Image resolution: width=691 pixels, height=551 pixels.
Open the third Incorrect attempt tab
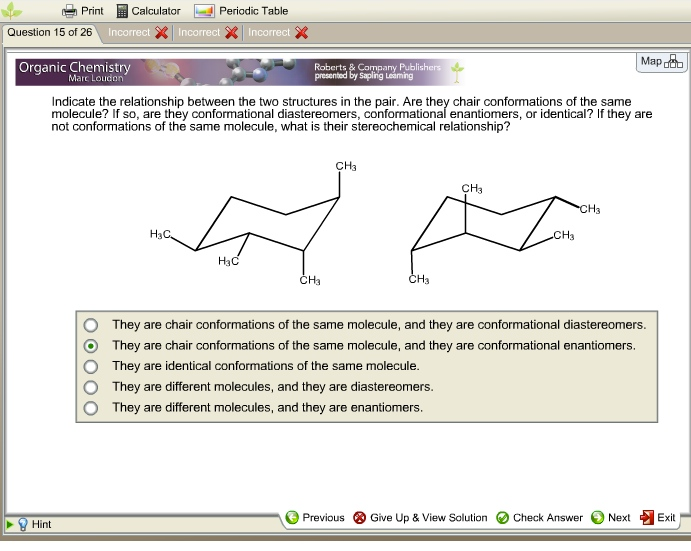tap(278, 33)
